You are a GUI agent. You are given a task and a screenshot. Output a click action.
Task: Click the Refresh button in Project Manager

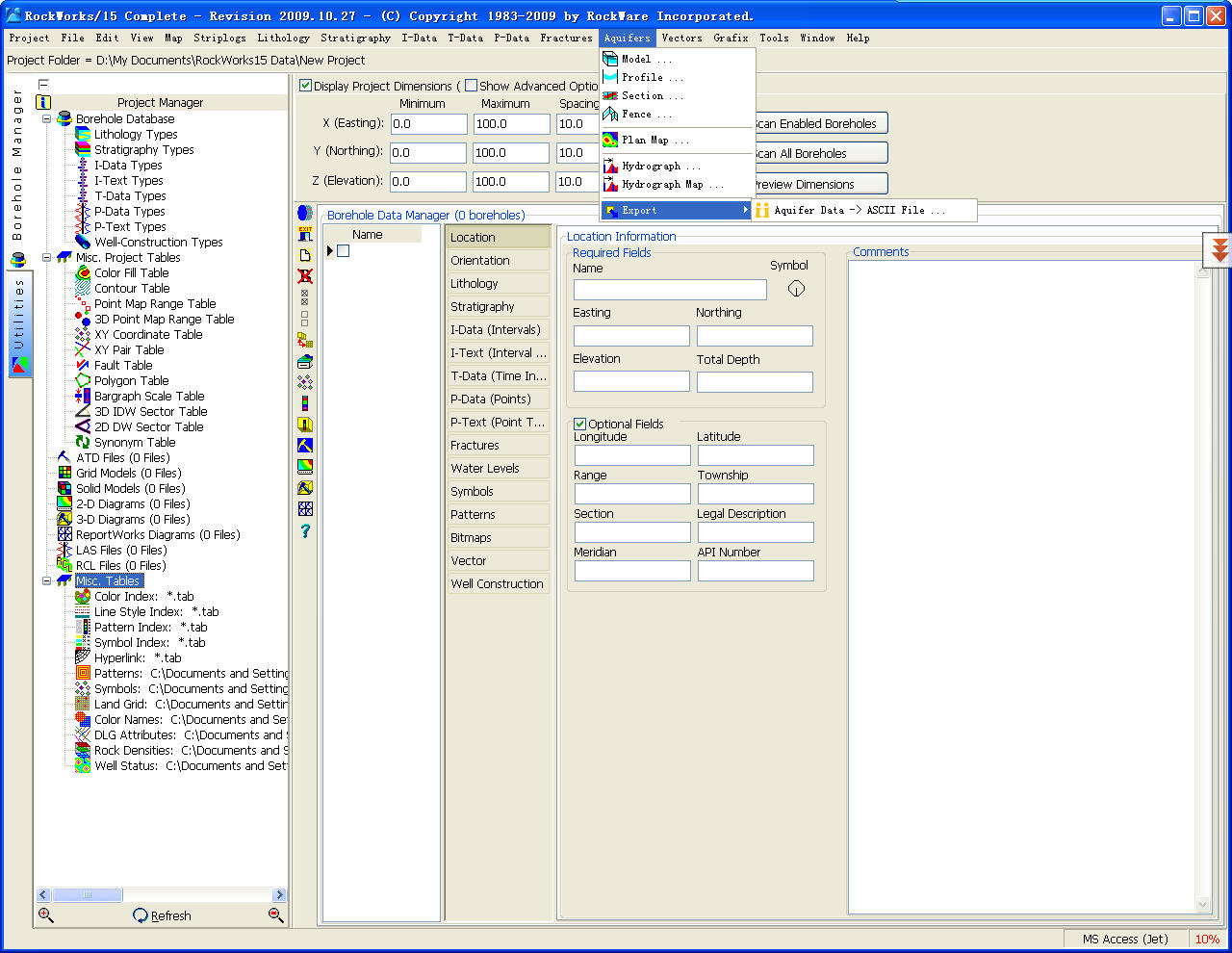(162, 915)
